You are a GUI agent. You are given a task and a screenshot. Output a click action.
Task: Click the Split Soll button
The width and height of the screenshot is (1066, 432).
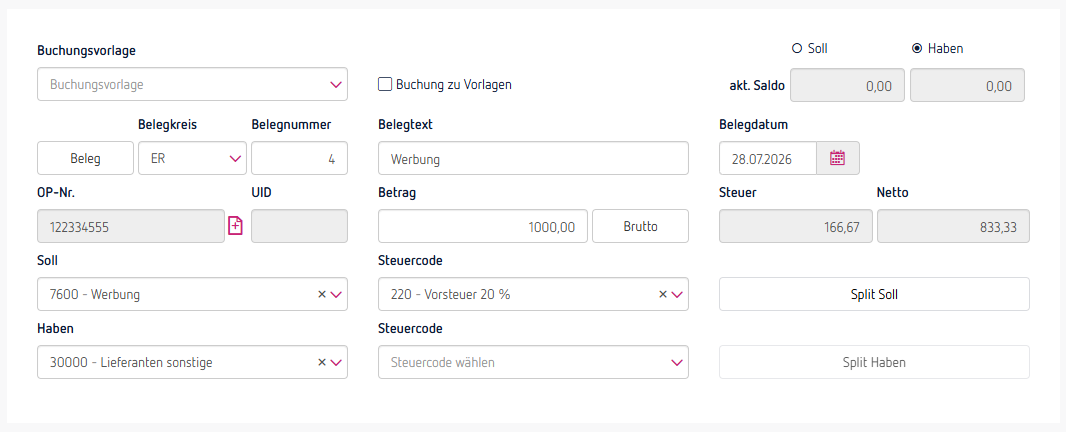(x=874, y=295)
